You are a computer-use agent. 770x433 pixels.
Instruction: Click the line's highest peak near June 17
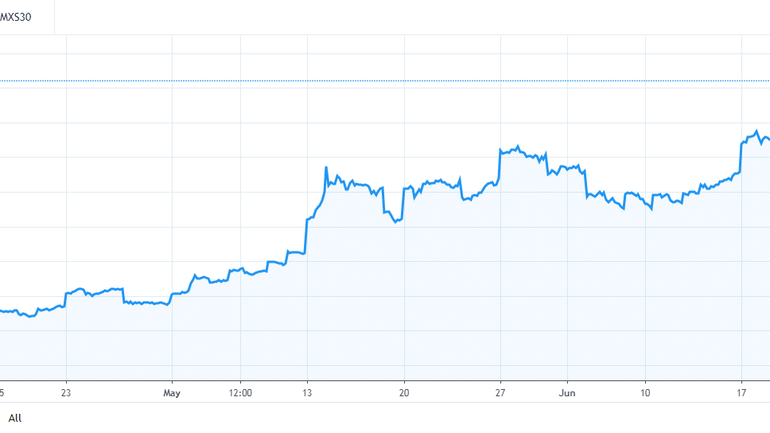coord(757,131)
